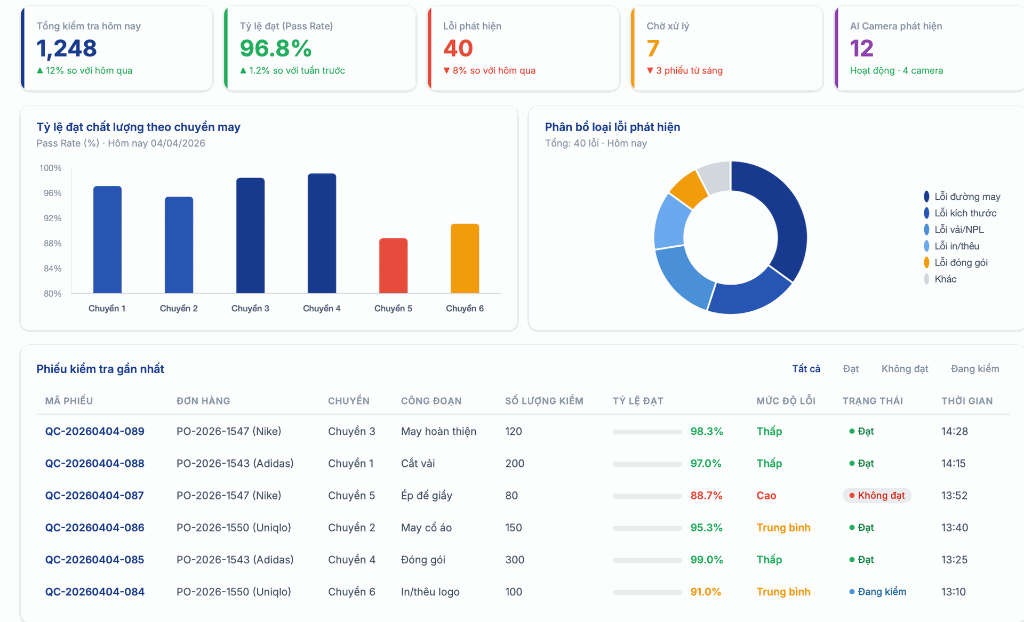Click the Không đạt status badge
The width and height of the screenshot is (1024, 622).
[x=877, y=496]
